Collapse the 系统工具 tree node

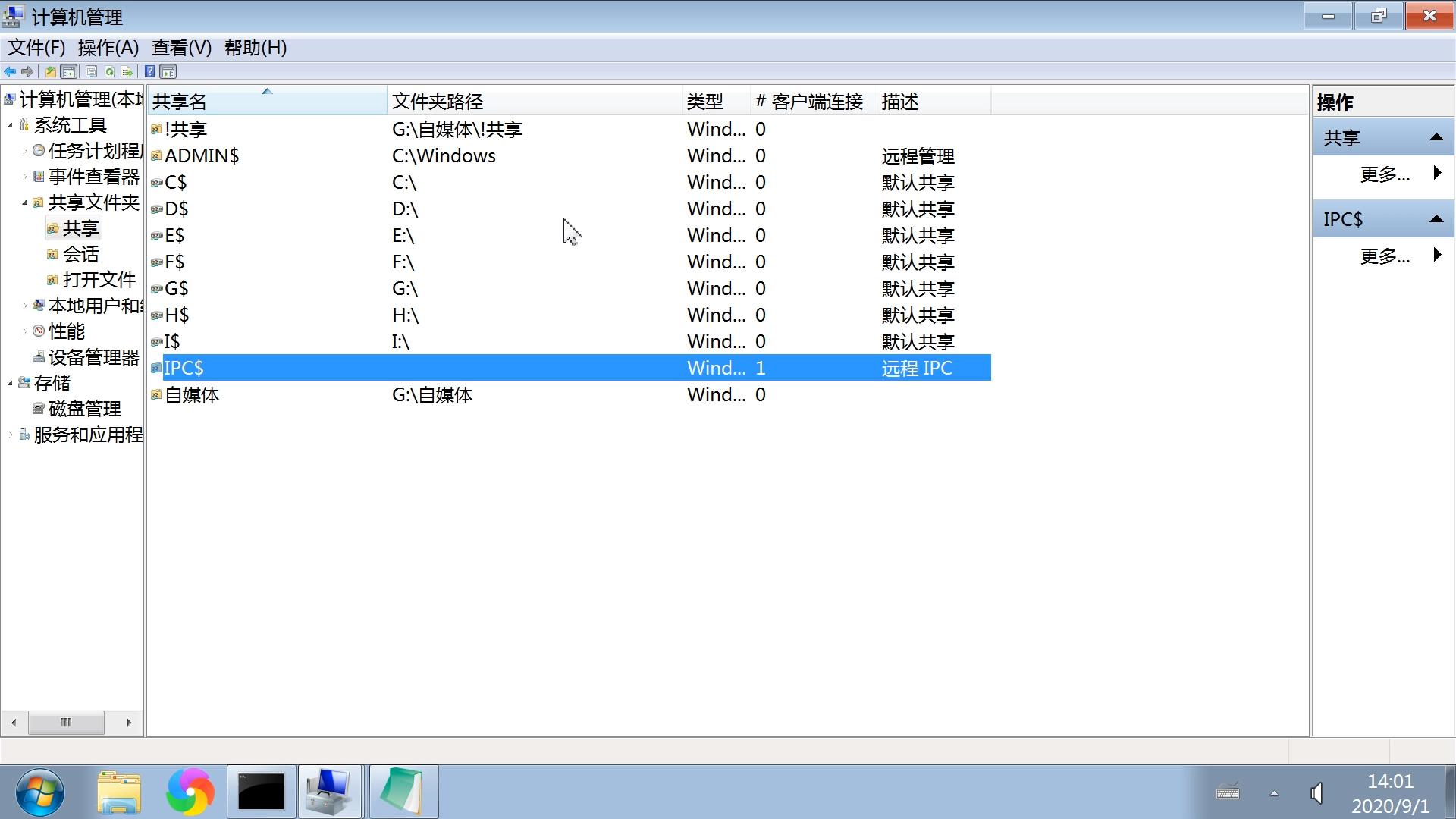pyautogui.click(x=11, y=125)
